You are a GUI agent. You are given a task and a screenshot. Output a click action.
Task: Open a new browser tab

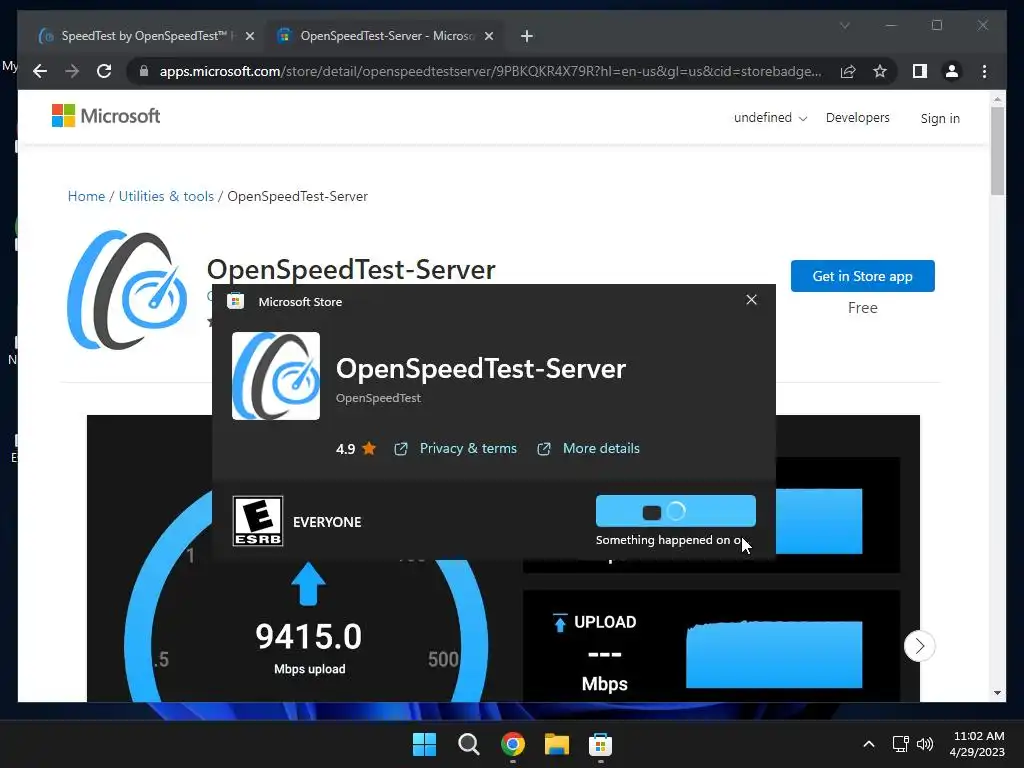click(527, 36)
